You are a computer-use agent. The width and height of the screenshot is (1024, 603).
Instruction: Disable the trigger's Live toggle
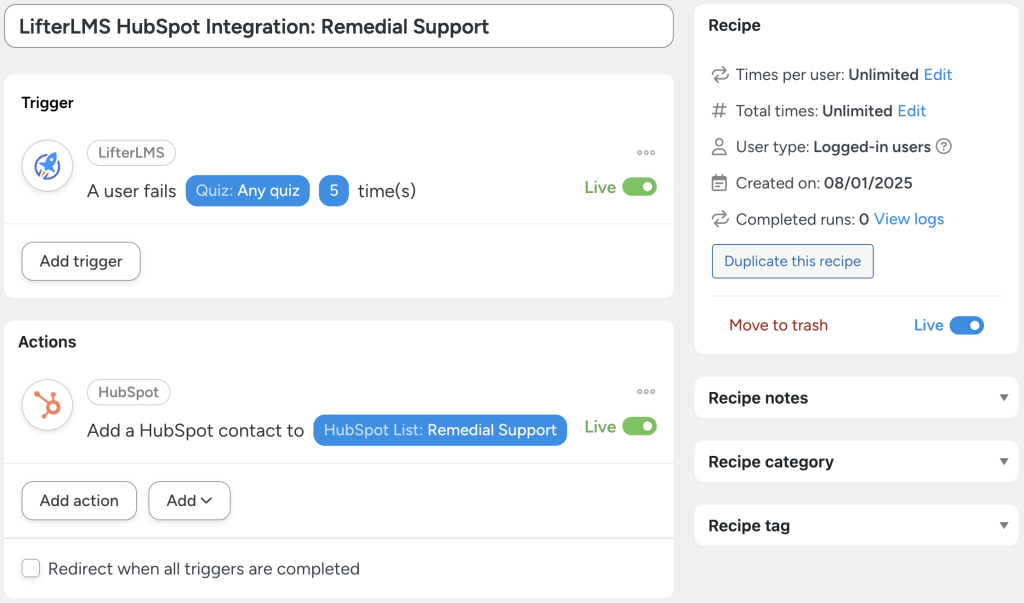tap(637, 186)
